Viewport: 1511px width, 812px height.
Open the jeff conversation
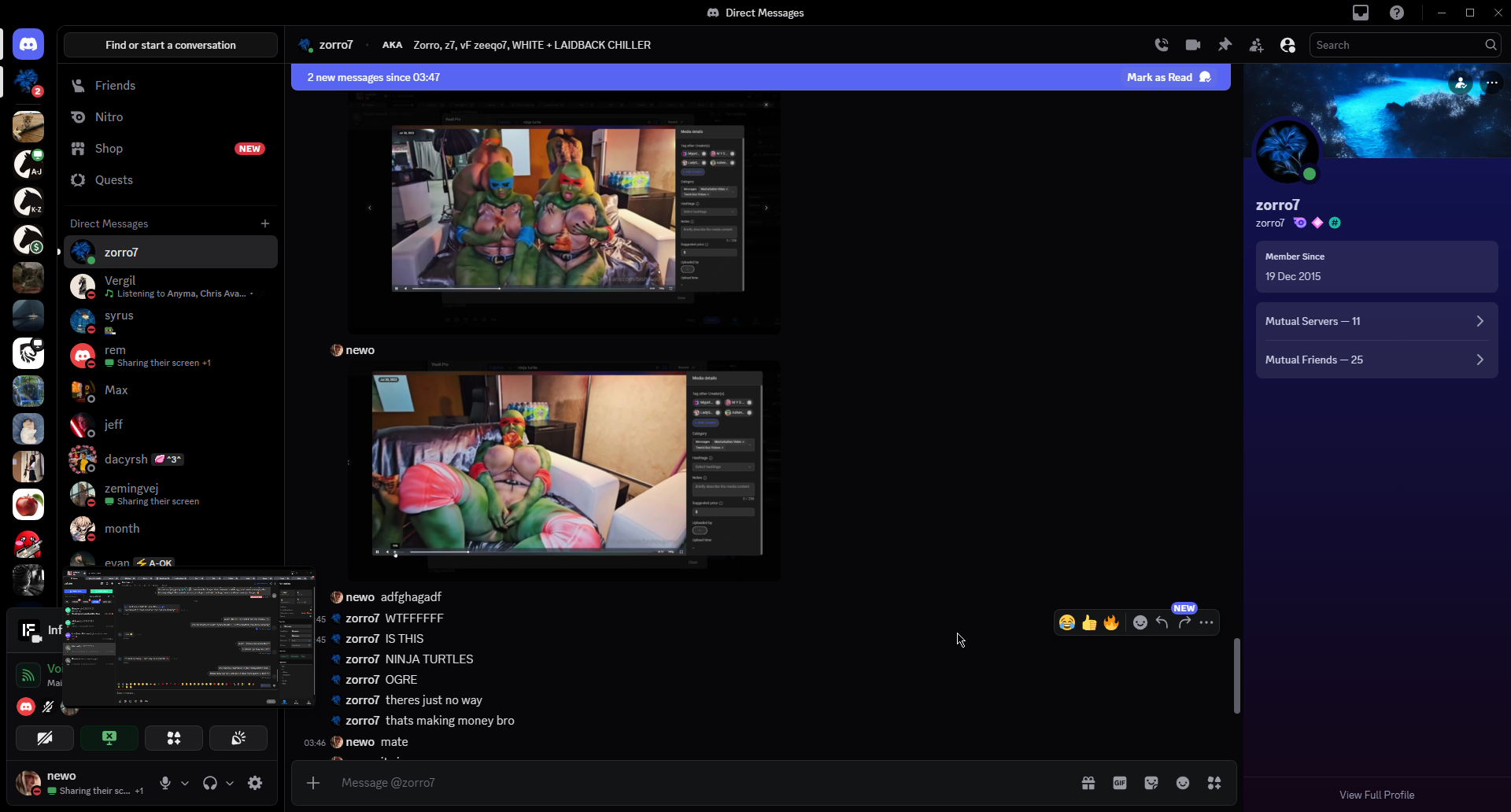(171, 425)
